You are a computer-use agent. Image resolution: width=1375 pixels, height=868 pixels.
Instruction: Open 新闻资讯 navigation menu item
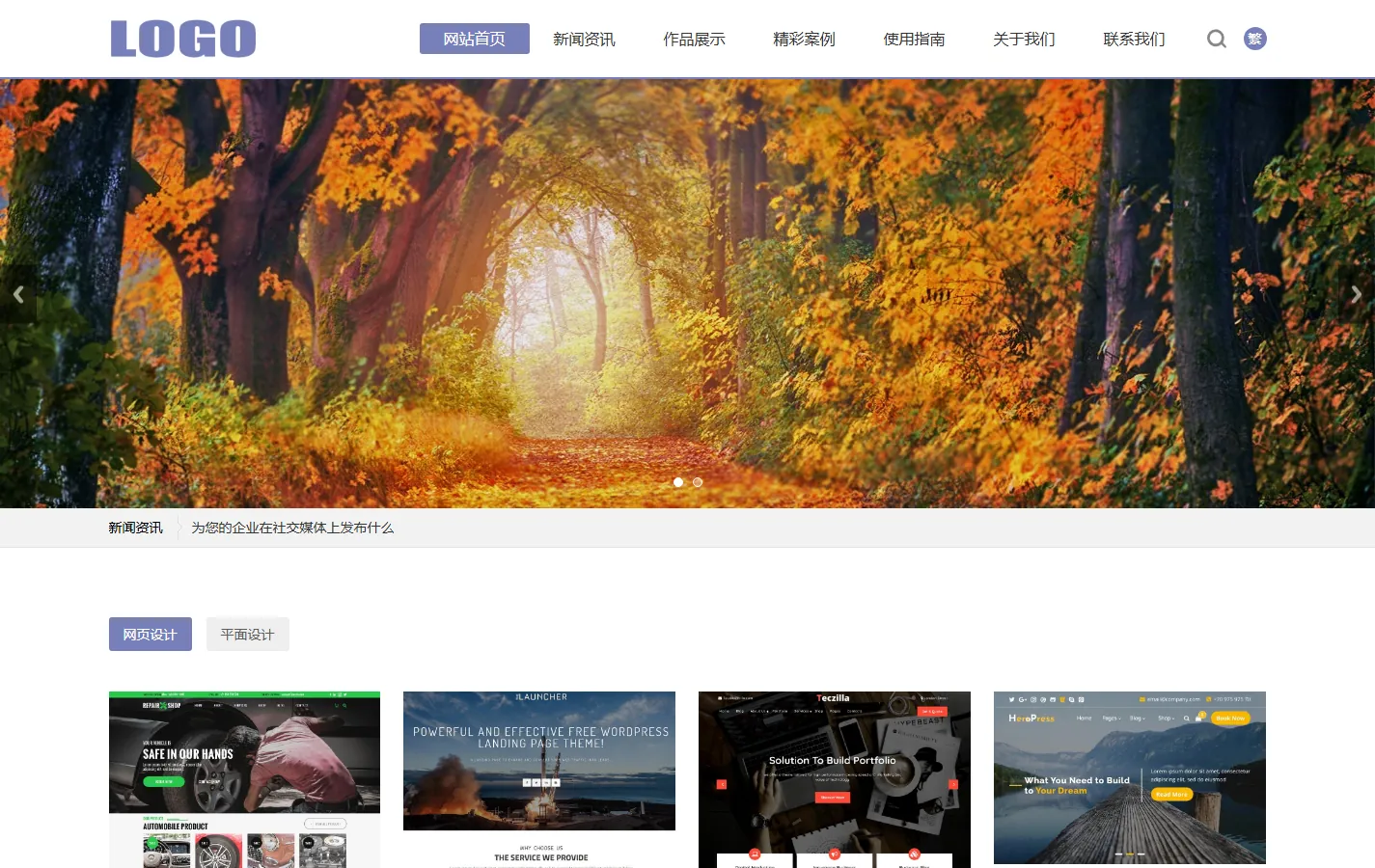pos(585,39)
